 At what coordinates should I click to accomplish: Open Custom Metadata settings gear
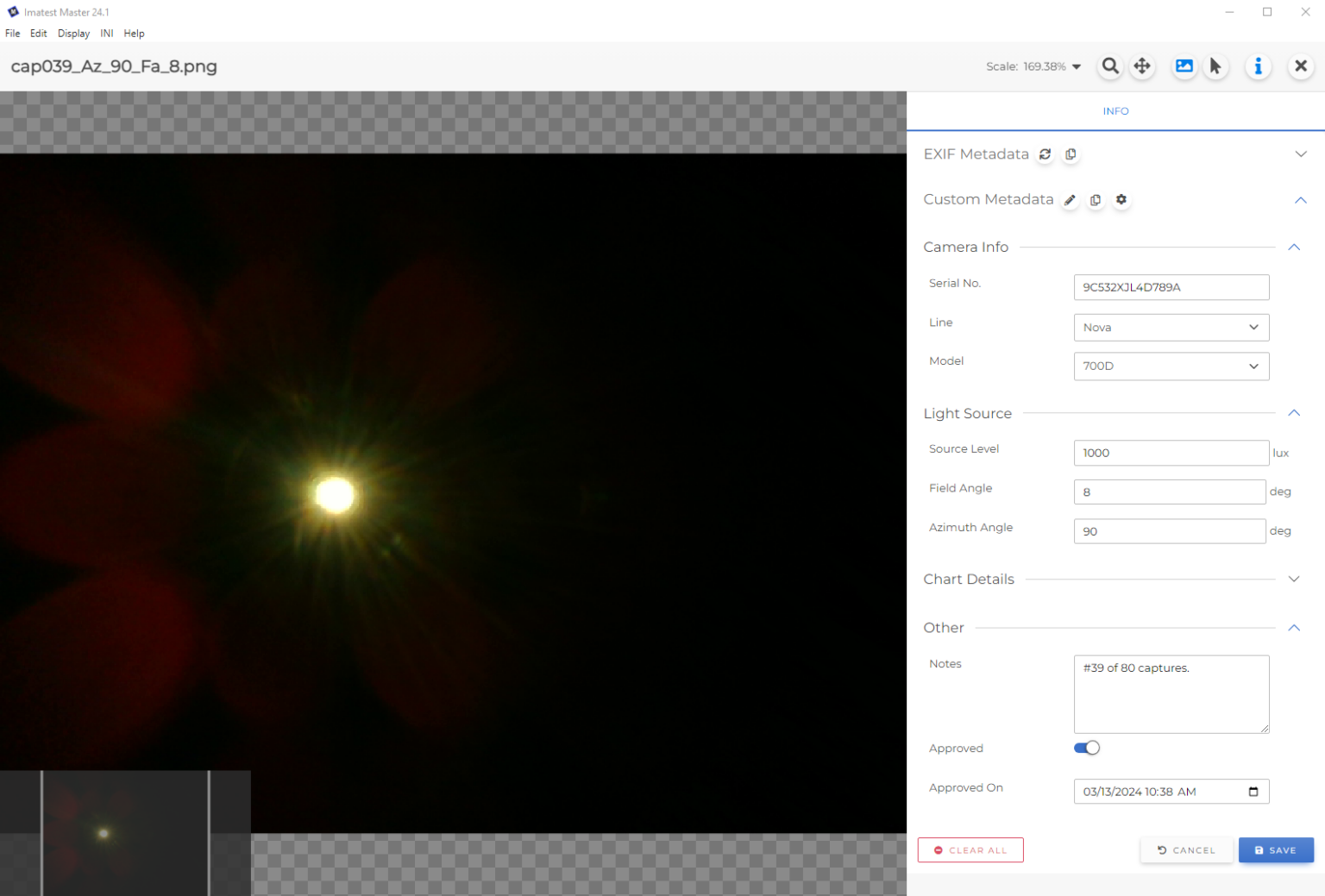(x=1121, y=200)
